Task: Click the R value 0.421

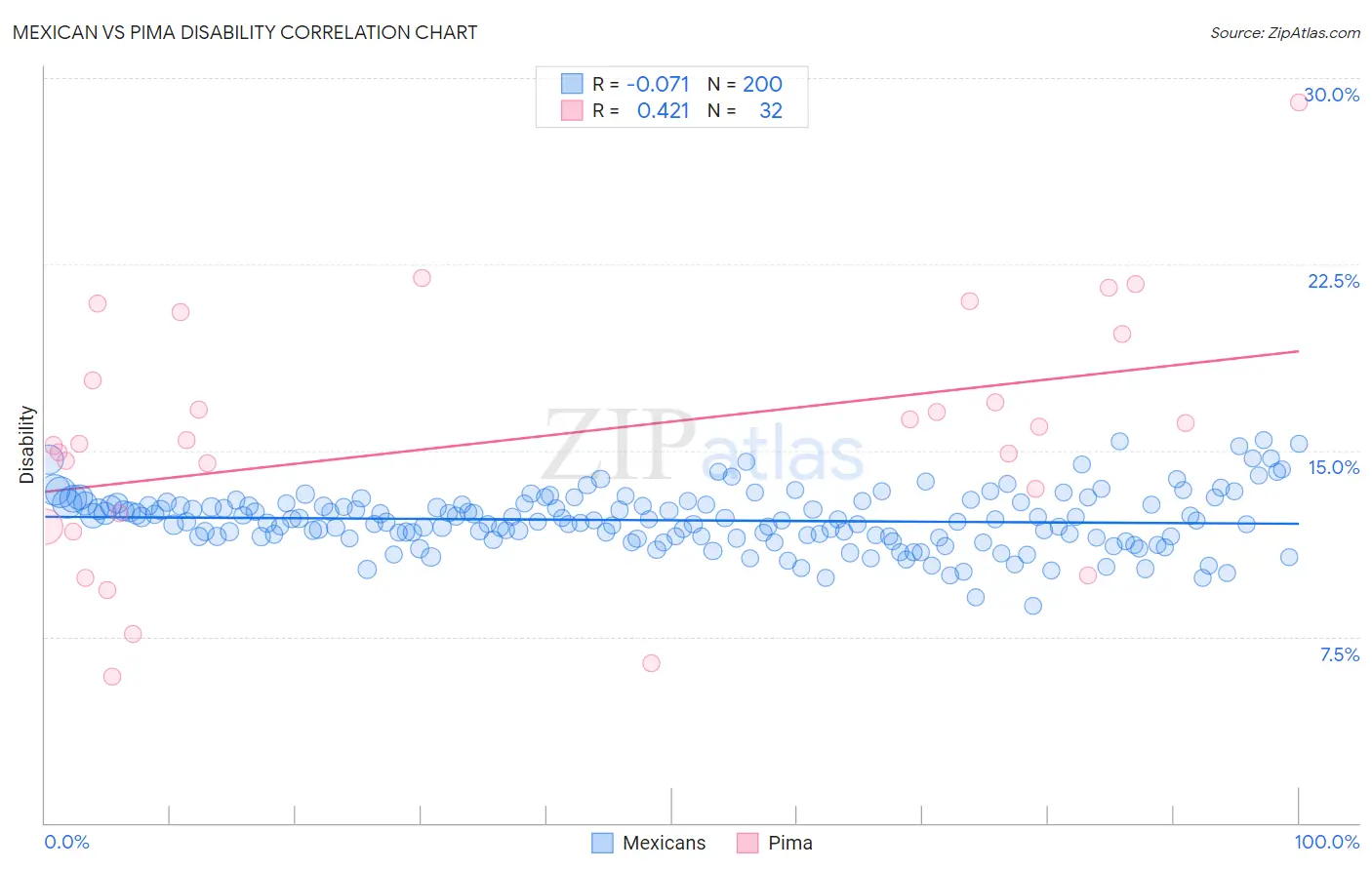Action: pos(664,110)
